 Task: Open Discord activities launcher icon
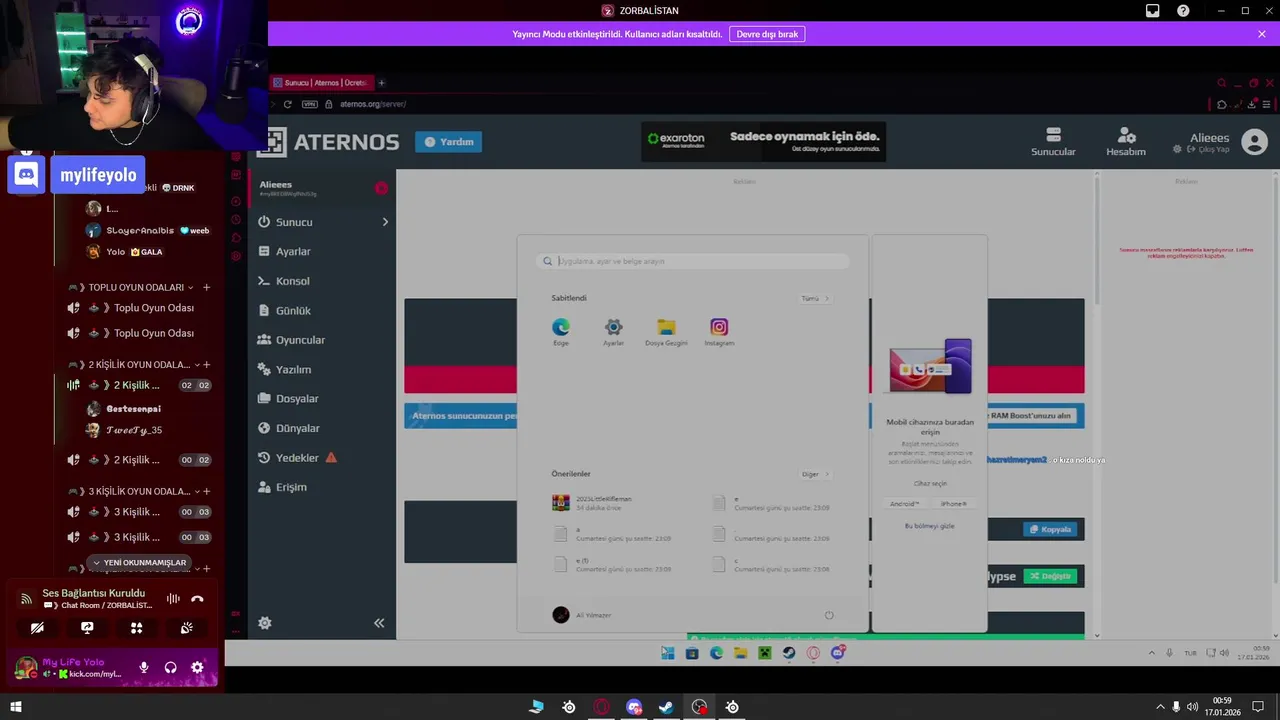pyautogui.click(x=137, y=628)
